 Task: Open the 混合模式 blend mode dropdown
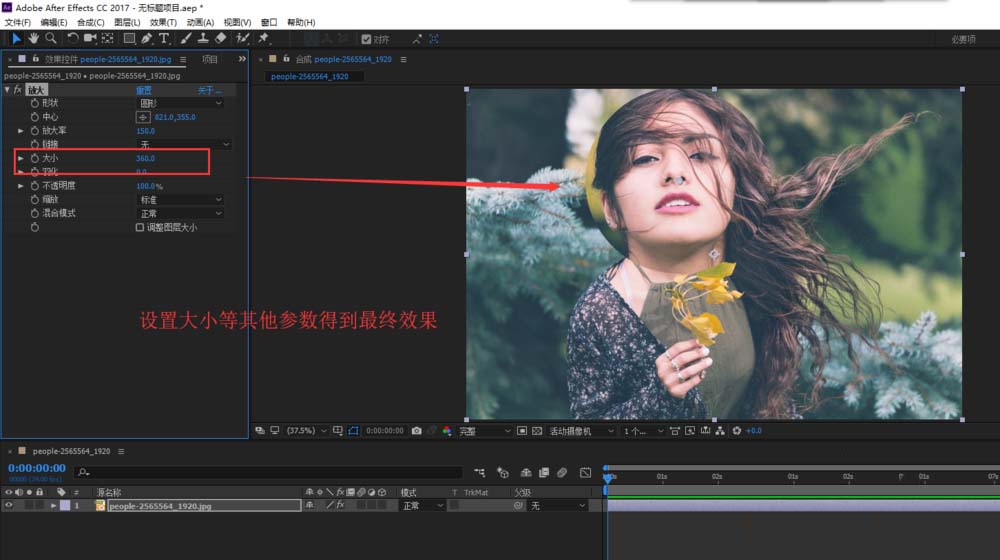179,214
